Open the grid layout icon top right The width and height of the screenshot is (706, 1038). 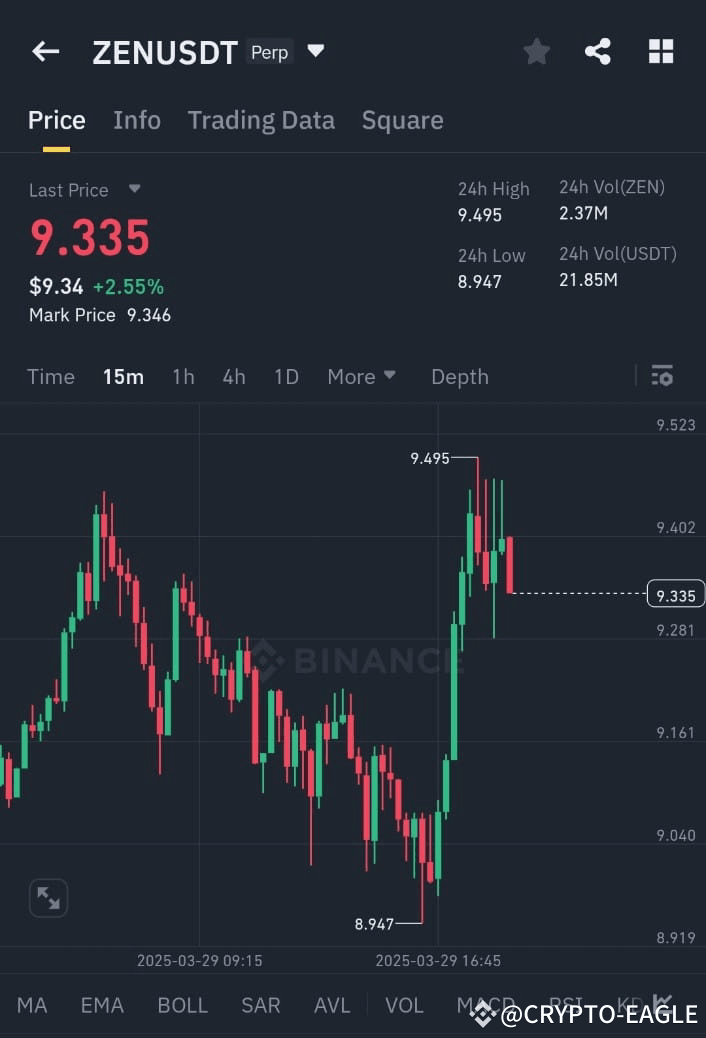[x=661, y=51]
